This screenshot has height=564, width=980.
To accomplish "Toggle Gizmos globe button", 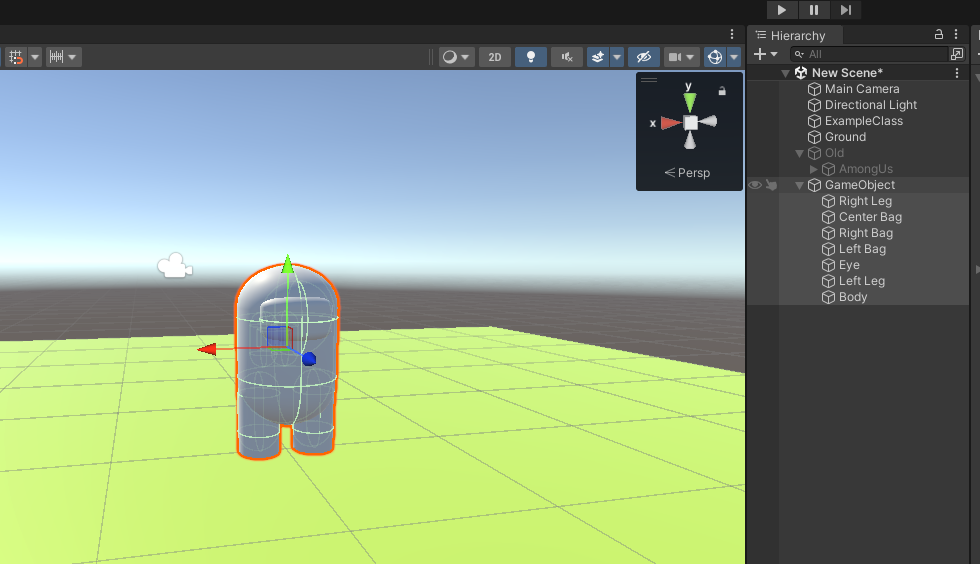I will (715, 57).
